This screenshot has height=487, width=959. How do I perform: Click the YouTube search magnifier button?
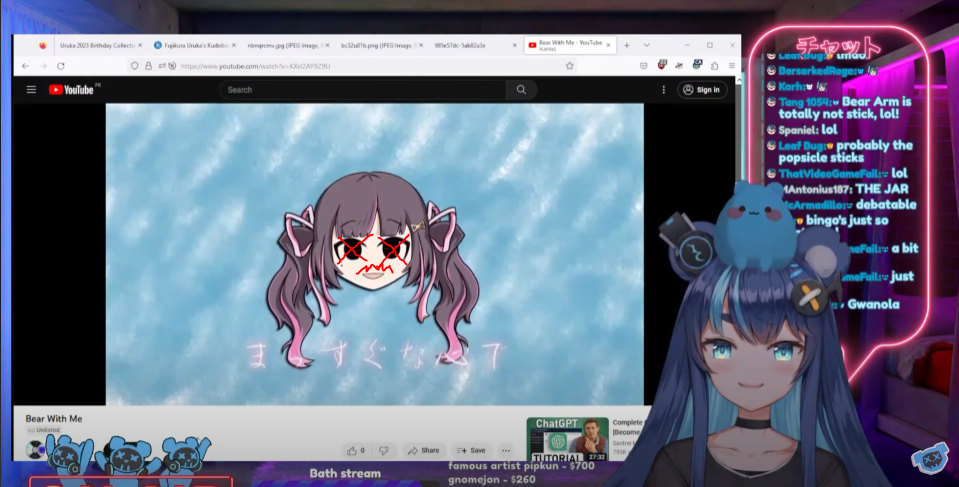tap(521, 89)
